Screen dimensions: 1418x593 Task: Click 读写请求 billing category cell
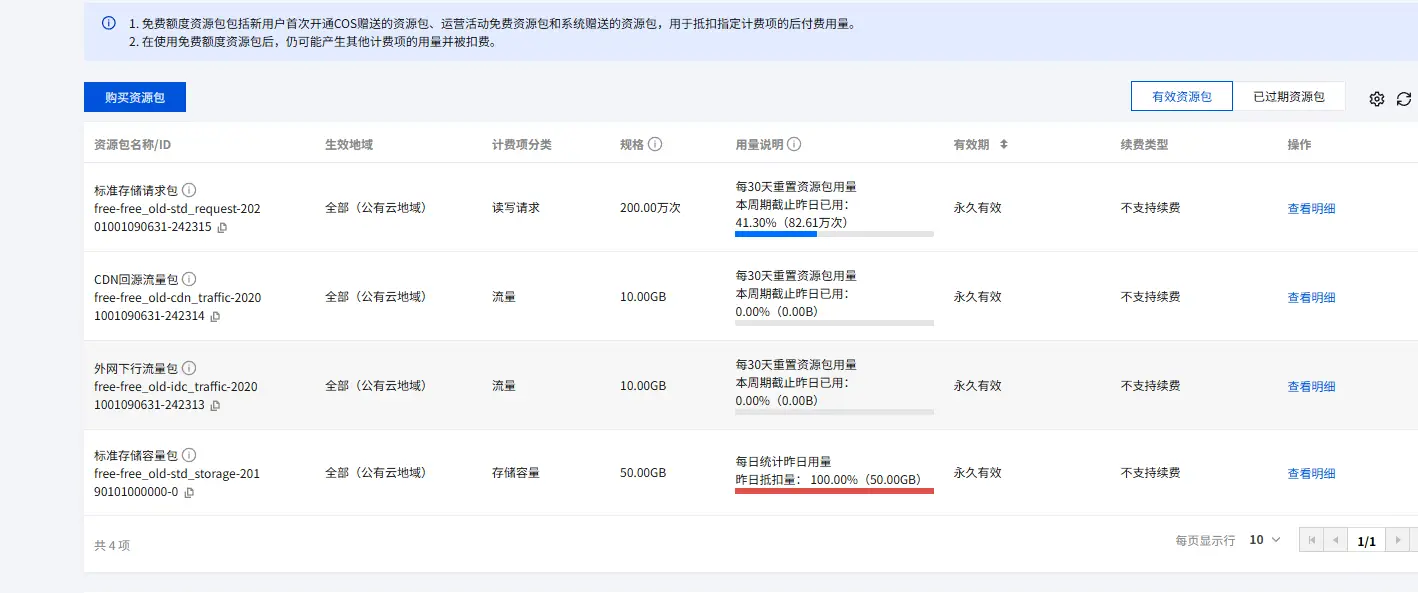coord(516,208)
